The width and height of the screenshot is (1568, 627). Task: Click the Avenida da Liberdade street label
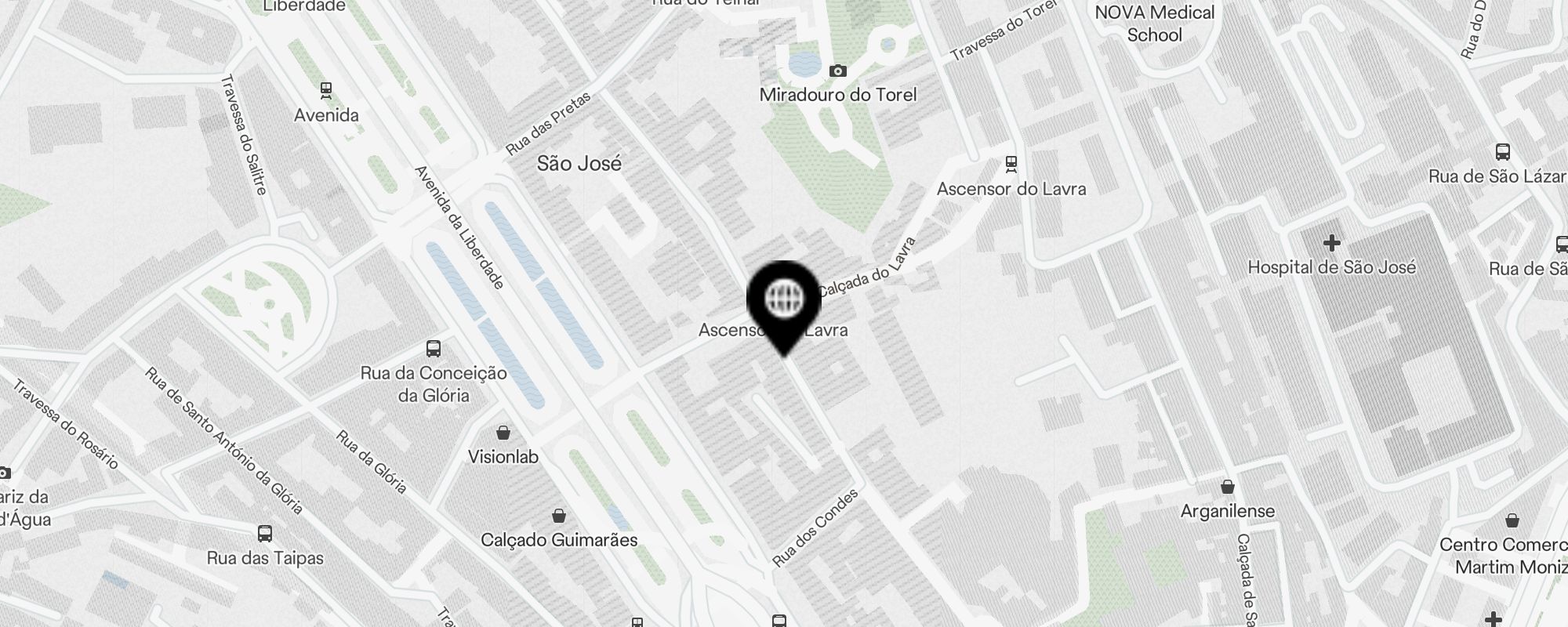(459, 227)
